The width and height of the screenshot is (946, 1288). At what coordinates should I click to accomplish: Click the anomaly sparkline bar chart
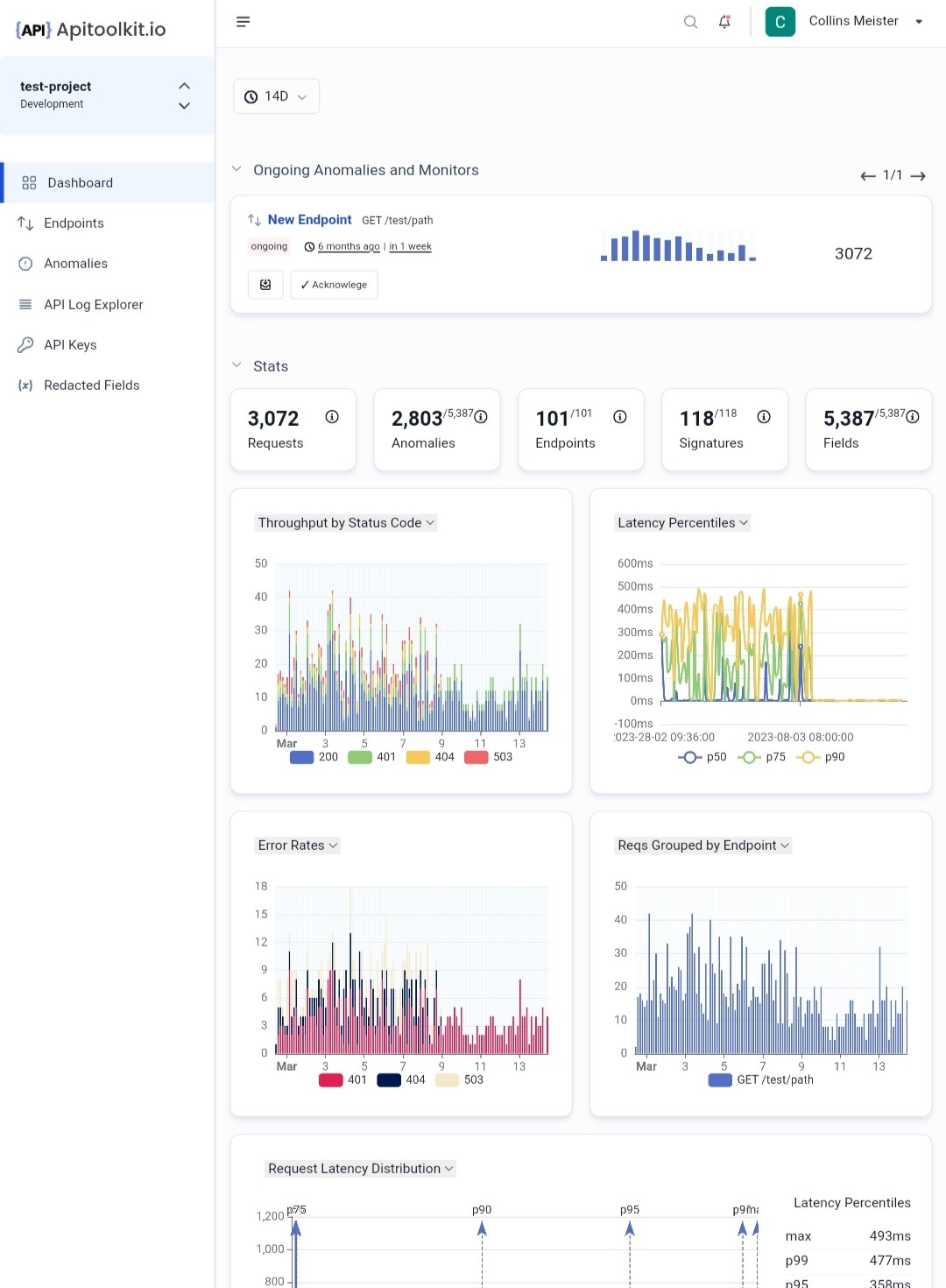pos(678,245)
